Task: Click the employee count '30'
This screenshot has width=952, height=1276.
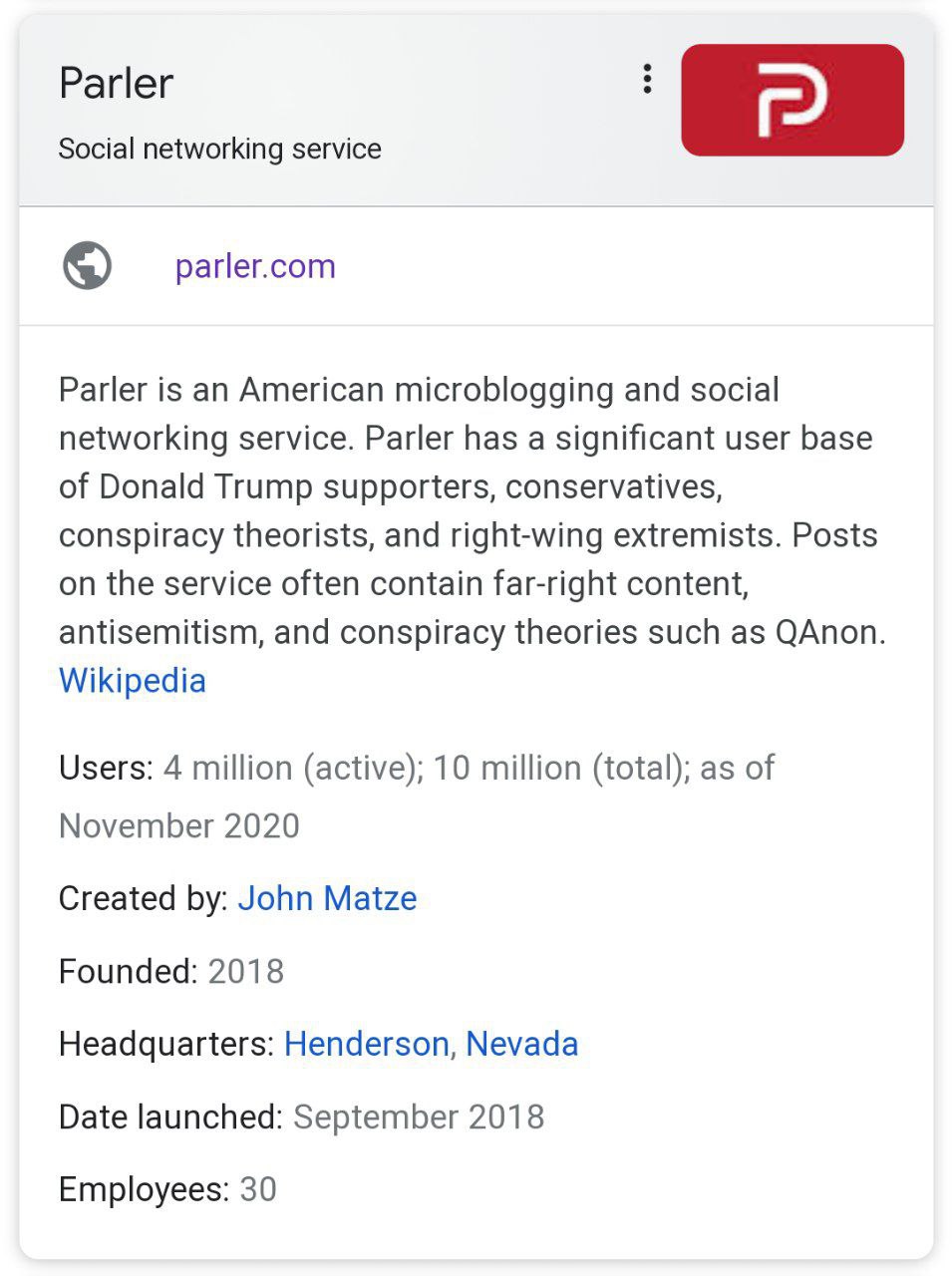Action: (x=258, y=1189)
